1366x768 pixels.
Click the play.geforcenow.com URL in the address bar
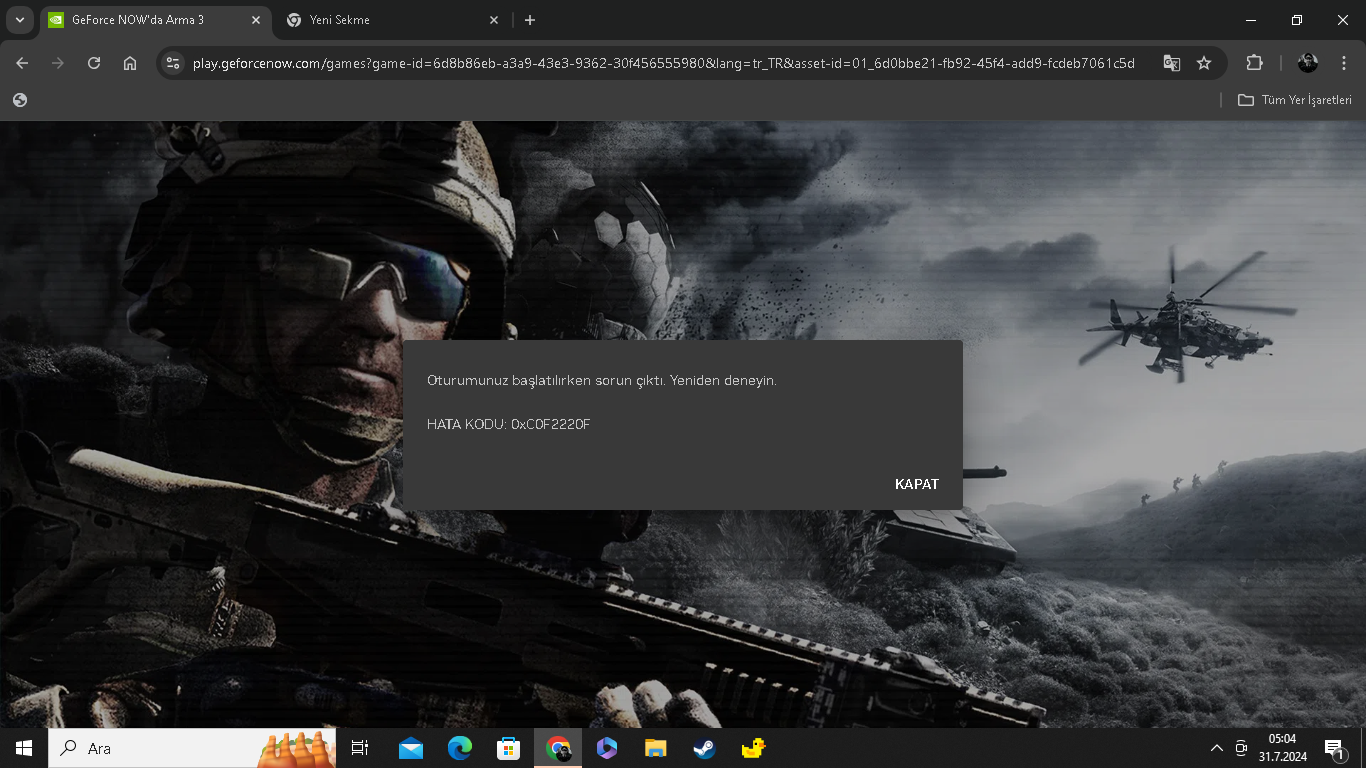(x=664, y=63)
